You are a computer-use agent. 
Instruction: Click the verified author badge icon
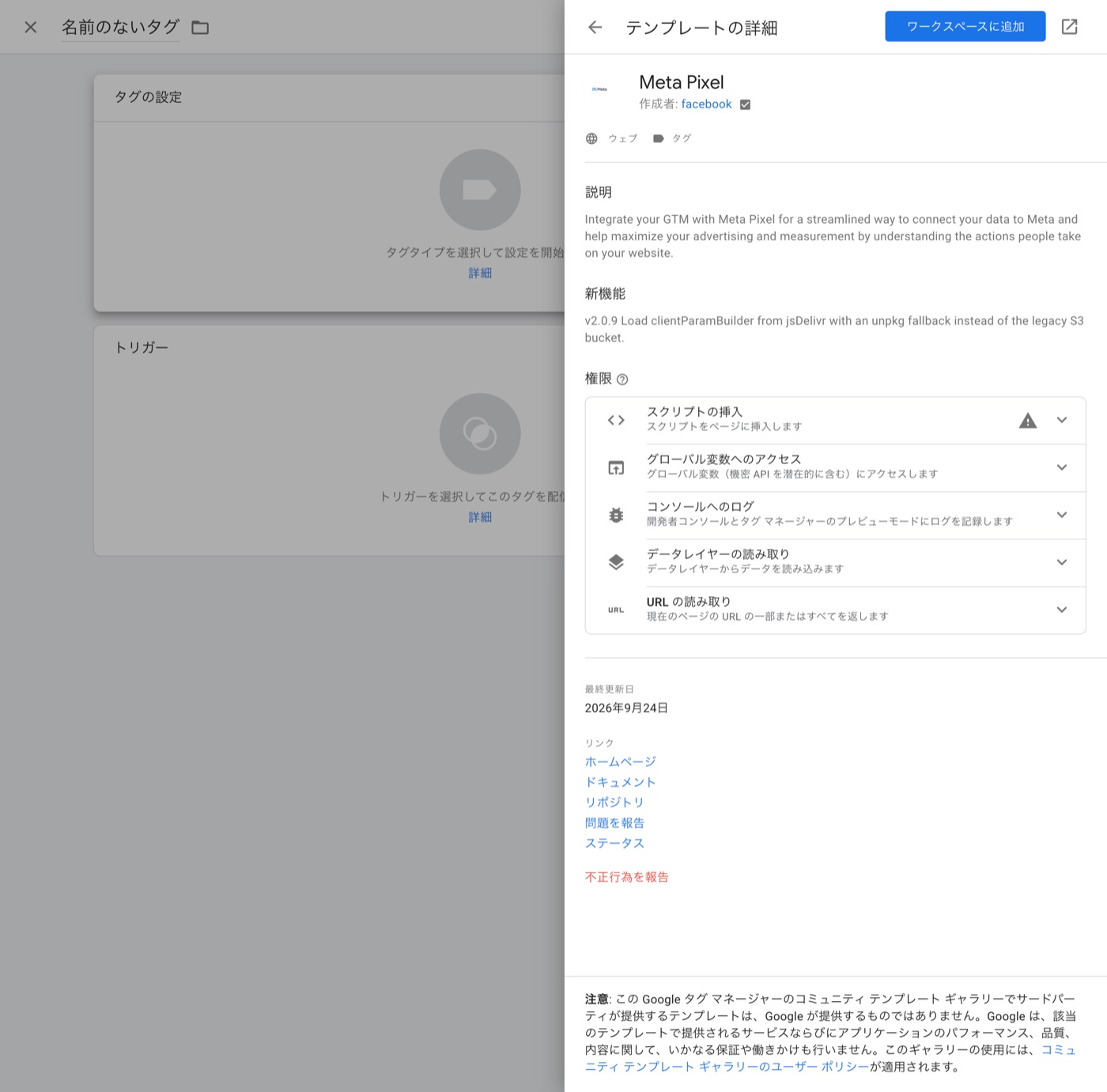(x=745, y=104)
